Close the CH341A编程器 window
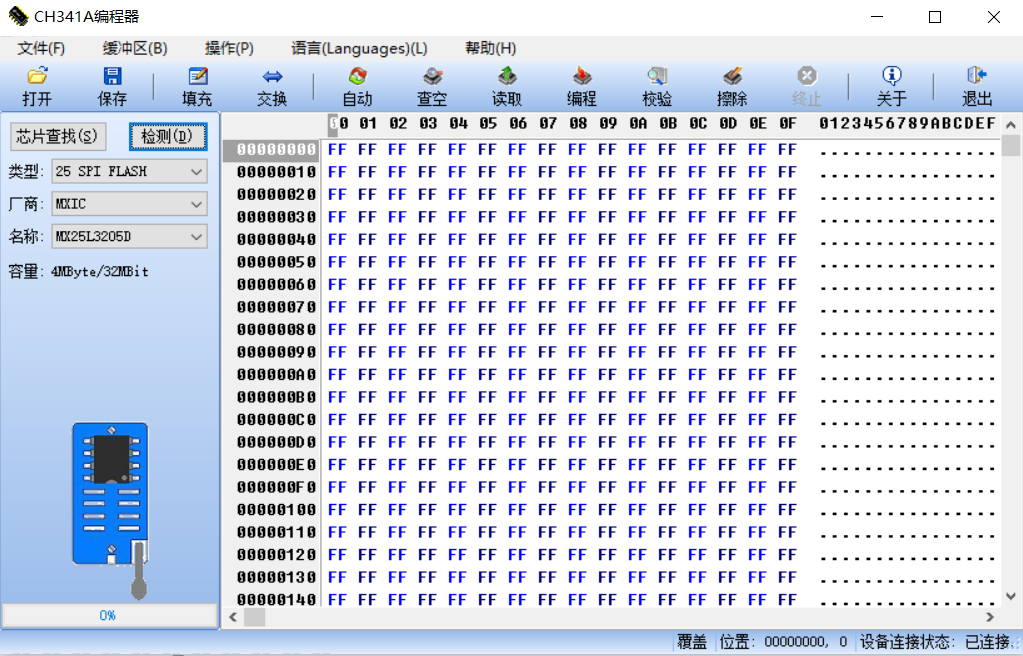 [994, 17]
